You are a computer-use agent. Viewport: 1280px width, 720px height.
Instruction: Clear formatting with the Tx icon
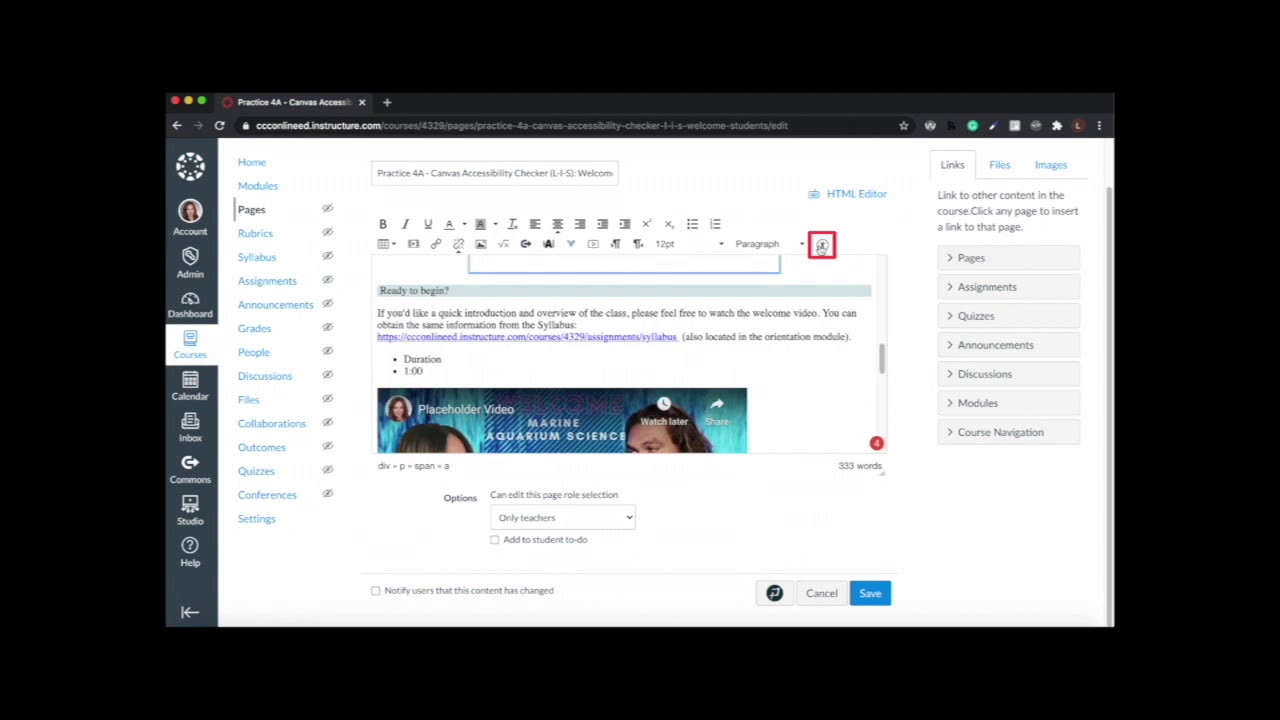pyautogui.click(x=512, y=224)
